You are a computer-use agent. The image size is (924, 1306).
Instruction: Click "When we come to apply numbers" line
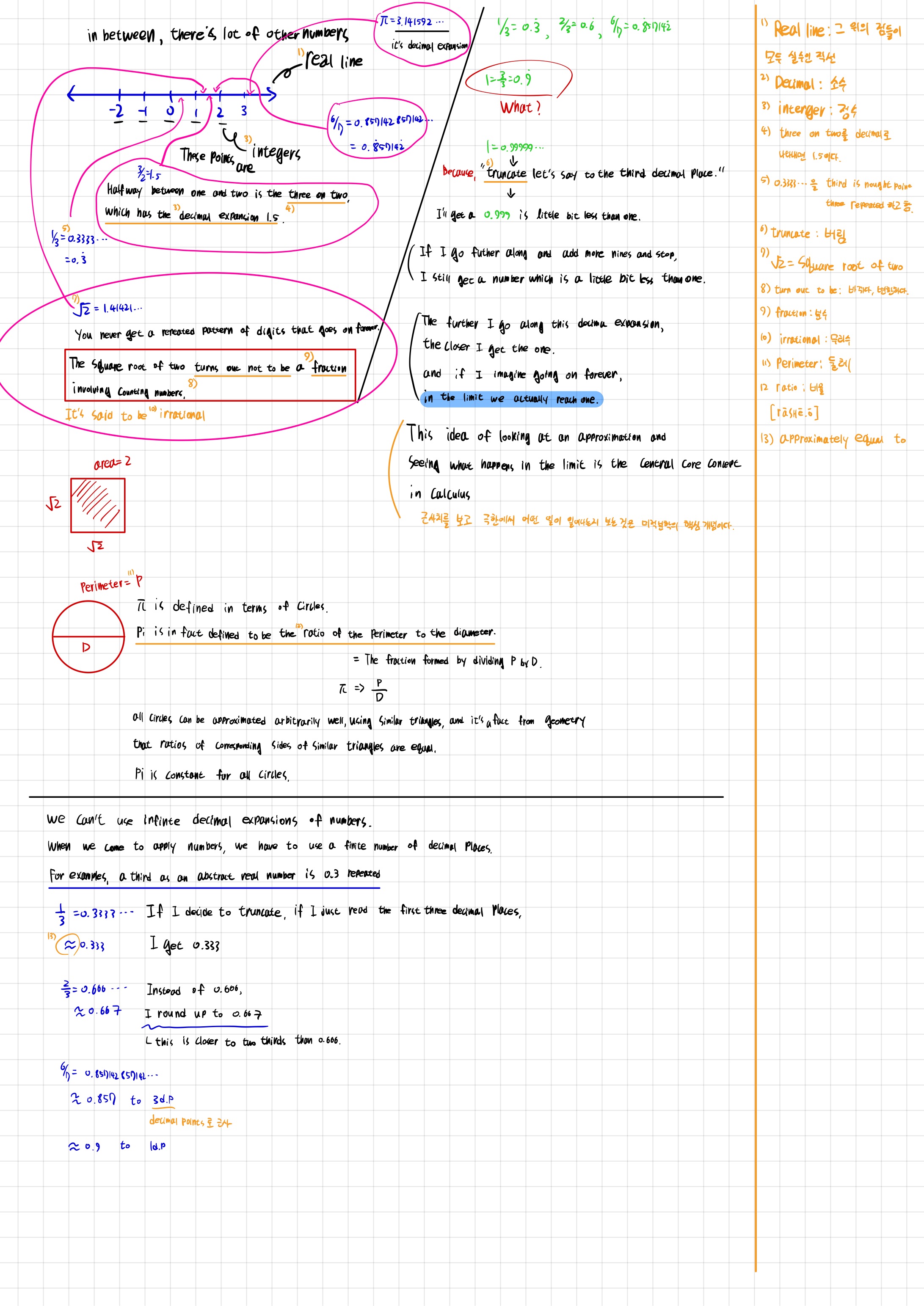[270, 846]
